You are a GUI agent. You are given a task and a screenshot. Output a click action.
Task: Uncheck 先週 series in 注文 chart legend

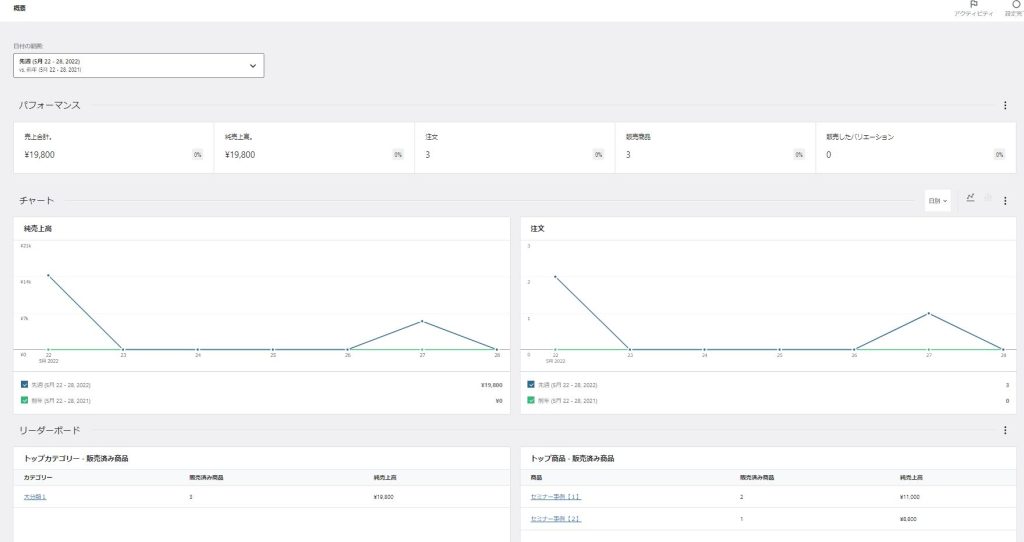click(531, 384)
